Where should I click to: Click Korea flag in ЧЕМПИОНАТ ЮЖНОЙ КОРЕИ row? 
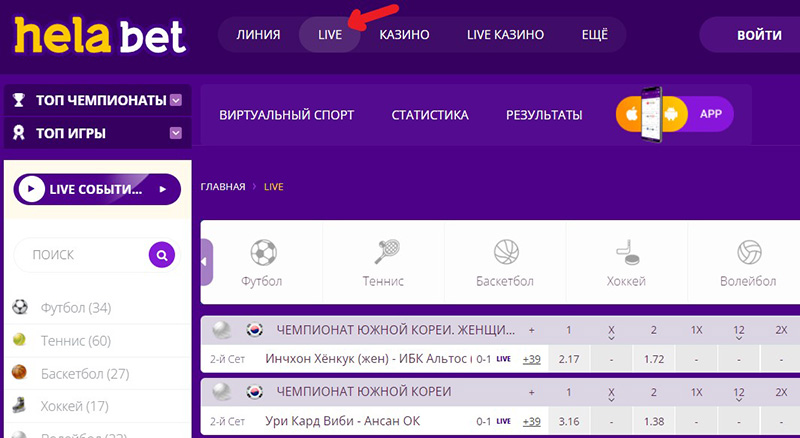255,392
